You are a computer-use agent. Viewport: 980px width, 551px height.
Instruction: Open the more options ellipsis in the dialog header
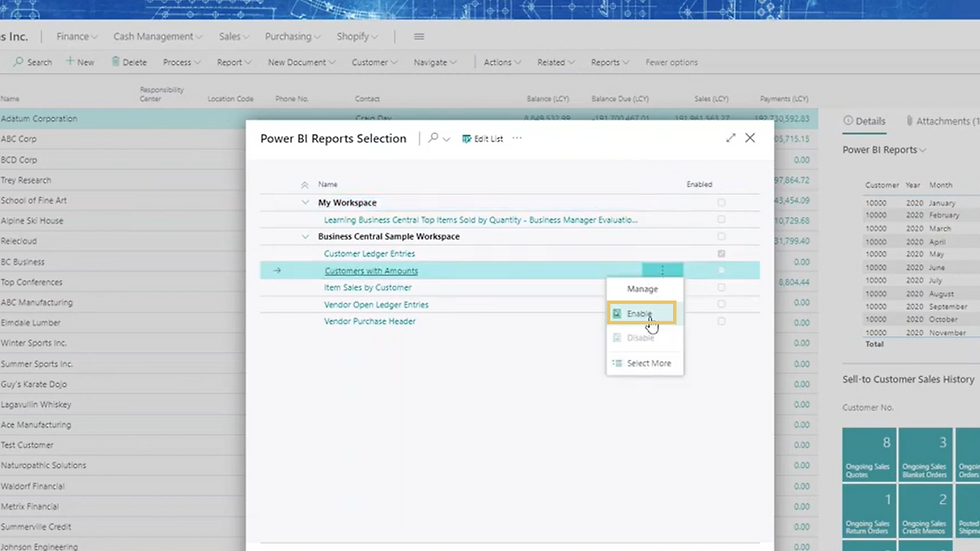(517, 138)
